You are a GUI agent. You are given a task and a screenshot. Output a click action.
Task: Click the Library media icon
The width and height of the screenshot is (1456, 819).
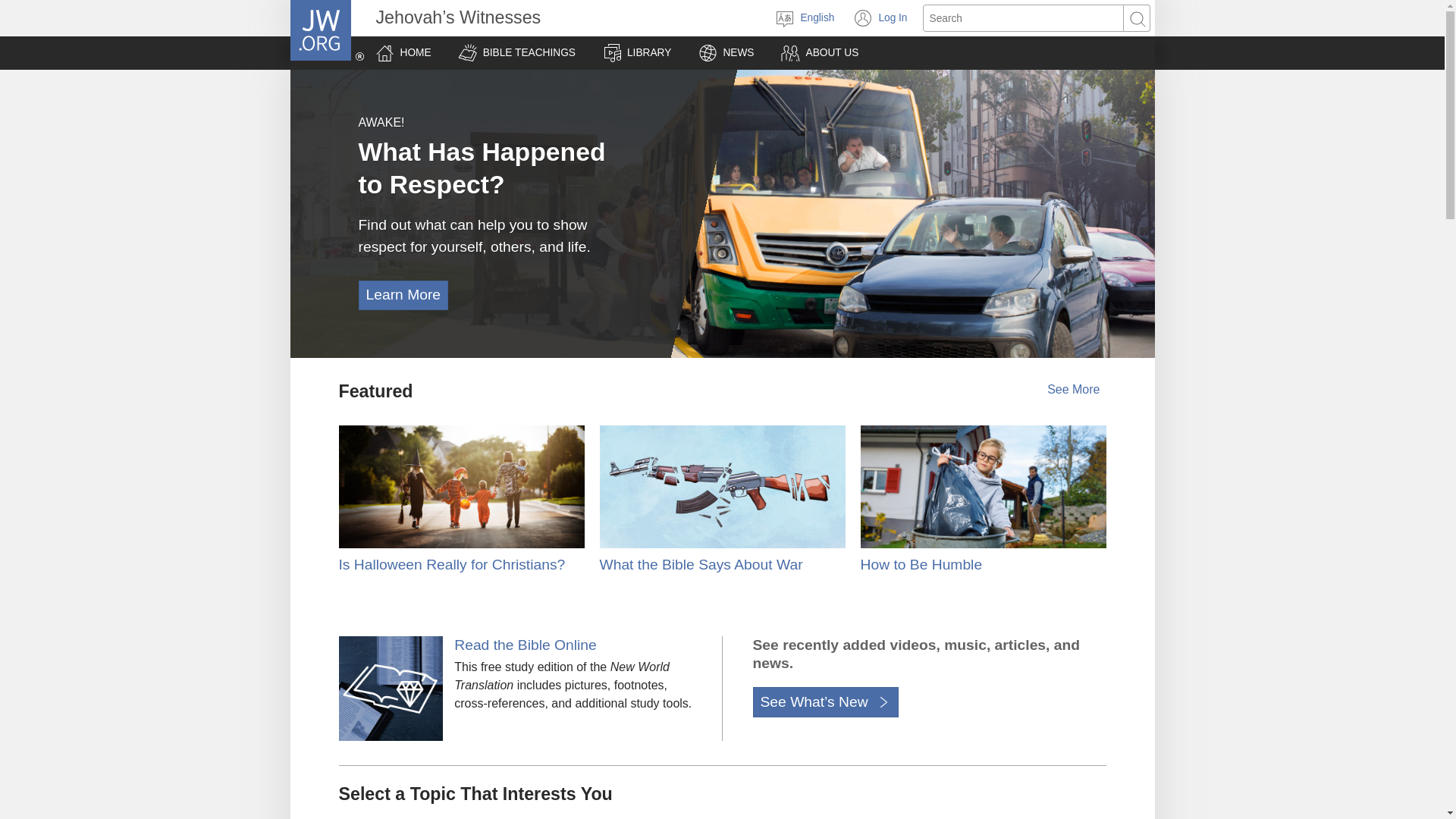613,53
